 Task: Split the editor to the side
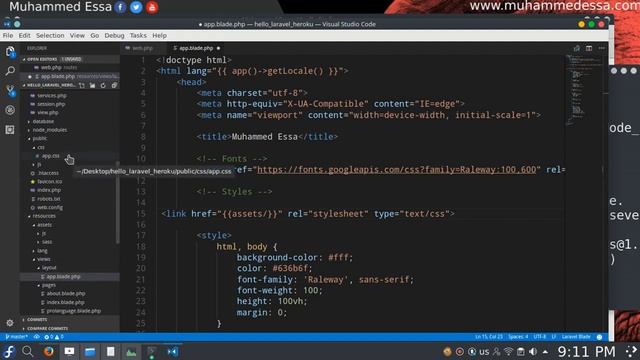click(x=589, y=48)
